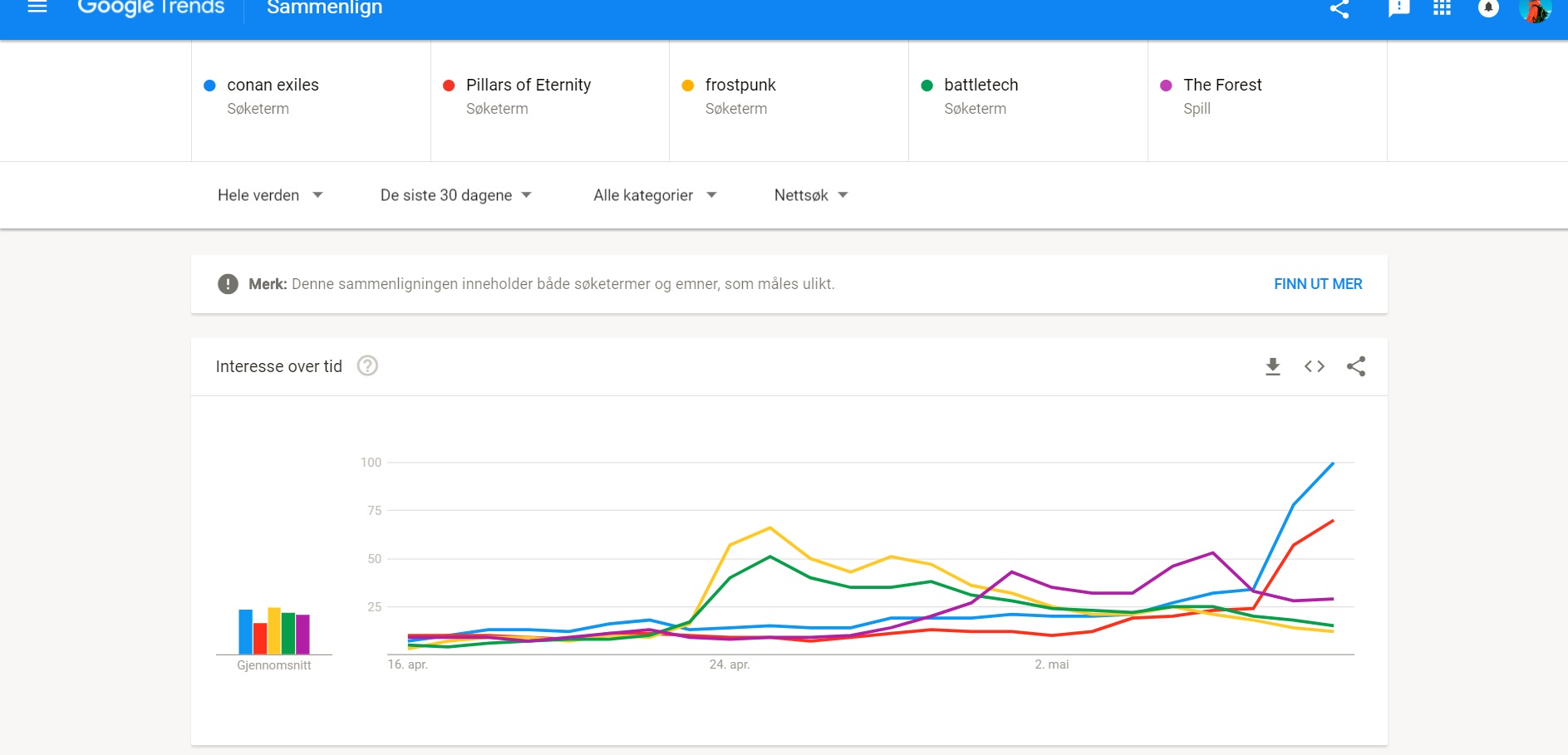Click the blue conan exiles average bar
This screenshot has width=1568, height=755.
(x=246, y=632)
